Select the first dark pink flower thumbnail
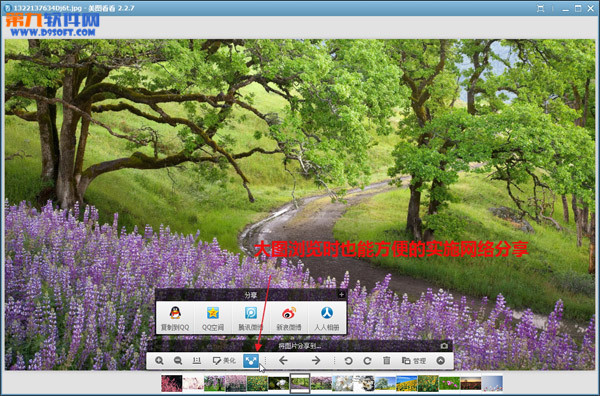600x396 pixels. coord(171,383)
